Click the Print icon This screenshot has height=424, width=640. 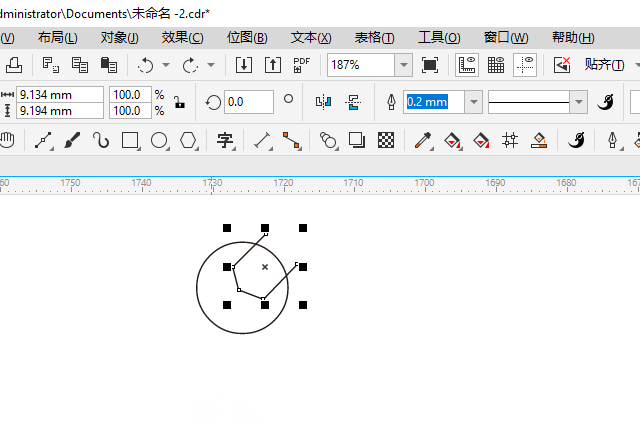[x=13, y=65]
